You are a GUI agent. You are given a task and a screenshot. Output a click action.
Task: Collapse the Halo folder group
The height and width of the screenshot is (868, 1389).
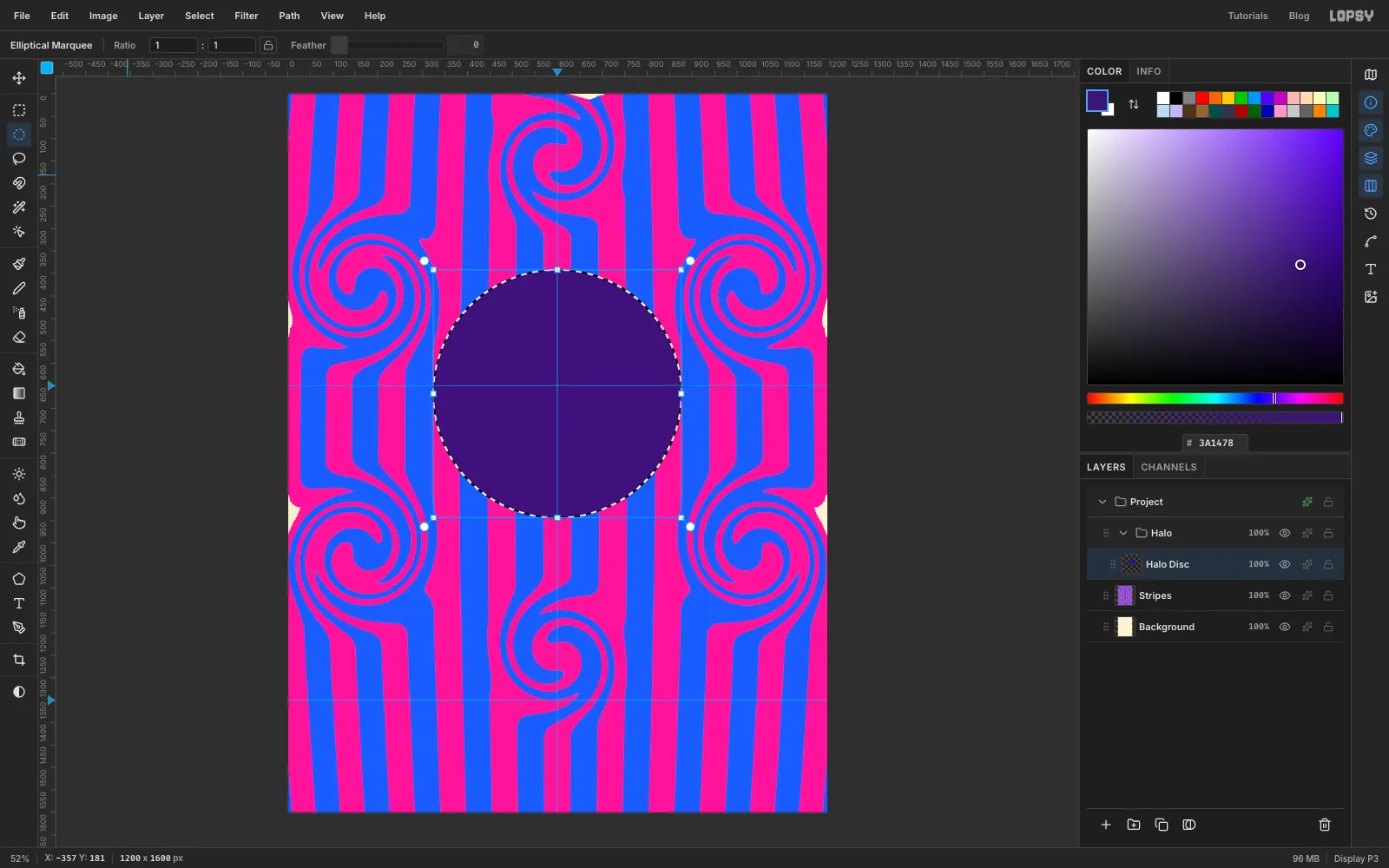pyautogui.click(x=1123, y=533)
